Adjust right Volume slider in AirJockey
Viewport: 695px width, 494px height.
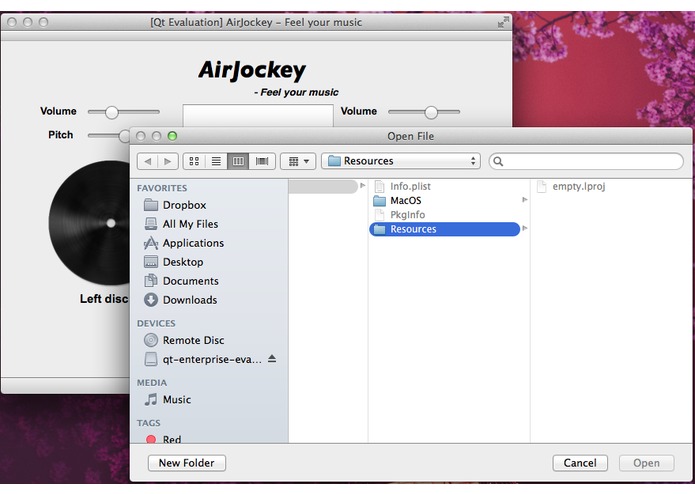pyautogui.click(x=431, y=112)
